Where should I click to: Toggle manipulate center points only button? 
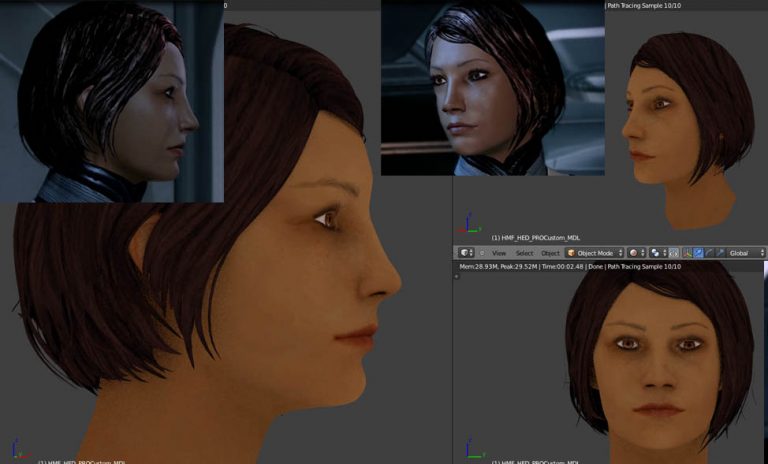(x=674, y=253)
